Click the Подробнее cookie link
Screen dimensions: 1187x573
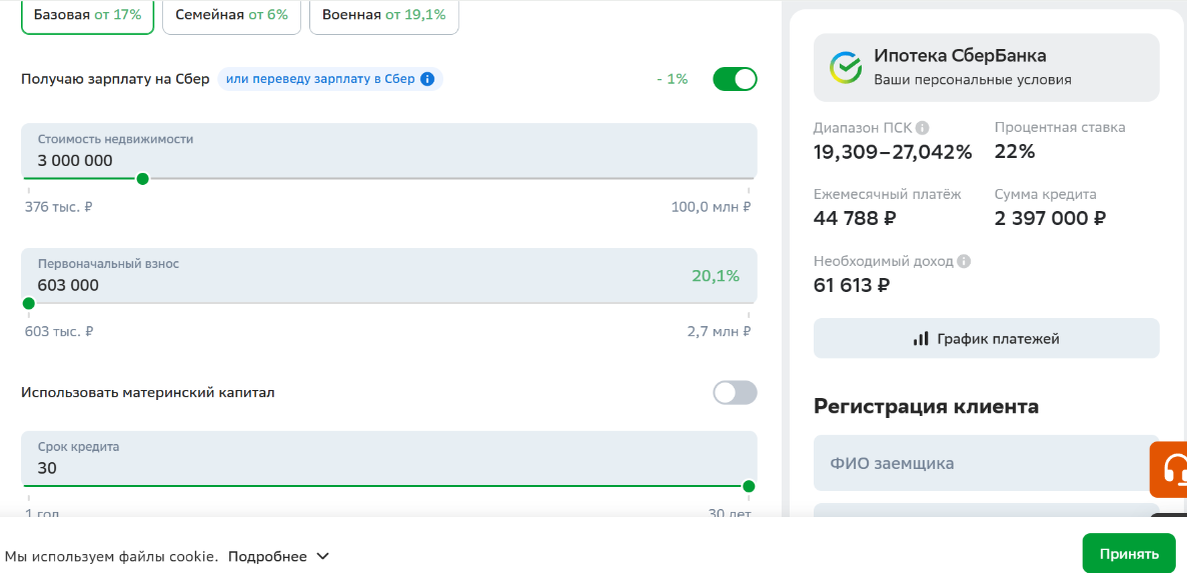click(267, 556)
